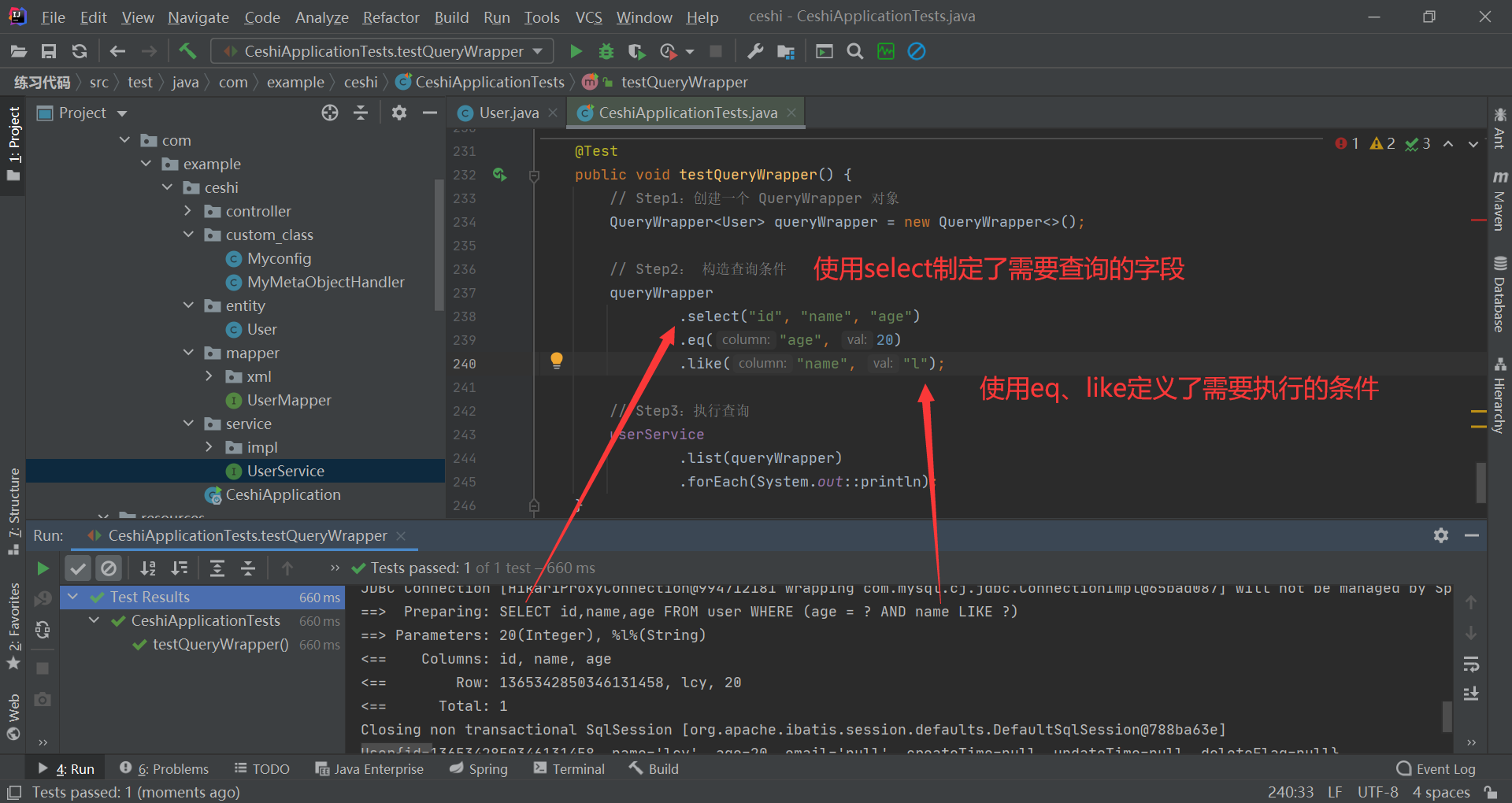Screen dimensions: 1512x803
Task: Open the TODO tool window
Action: click(262, 769)
